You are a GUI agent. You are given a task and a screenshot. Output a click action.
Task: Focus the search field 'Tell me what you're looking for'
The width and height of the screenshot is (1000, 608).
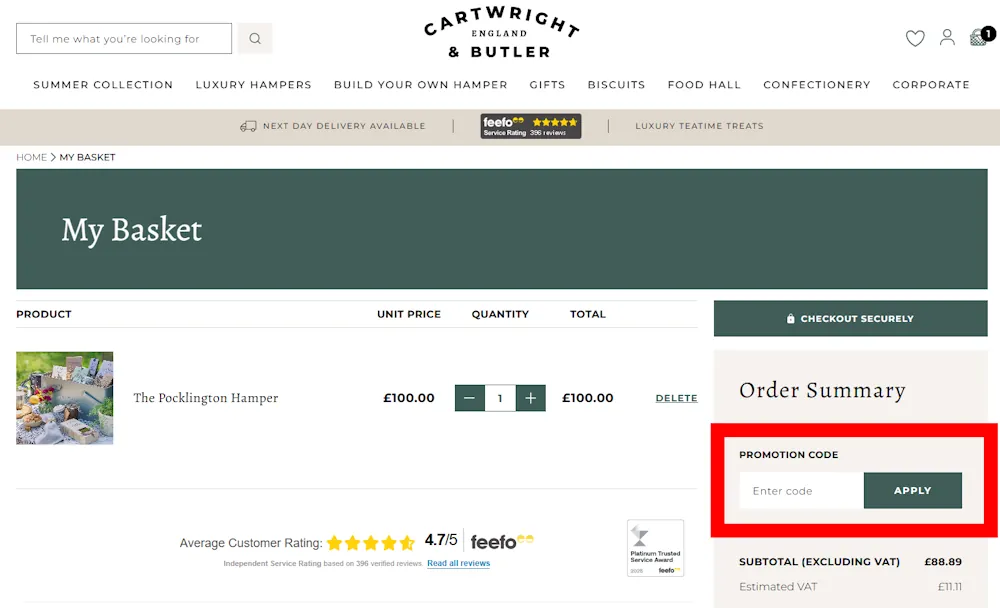pyautogui.click(x=124, y=38)
